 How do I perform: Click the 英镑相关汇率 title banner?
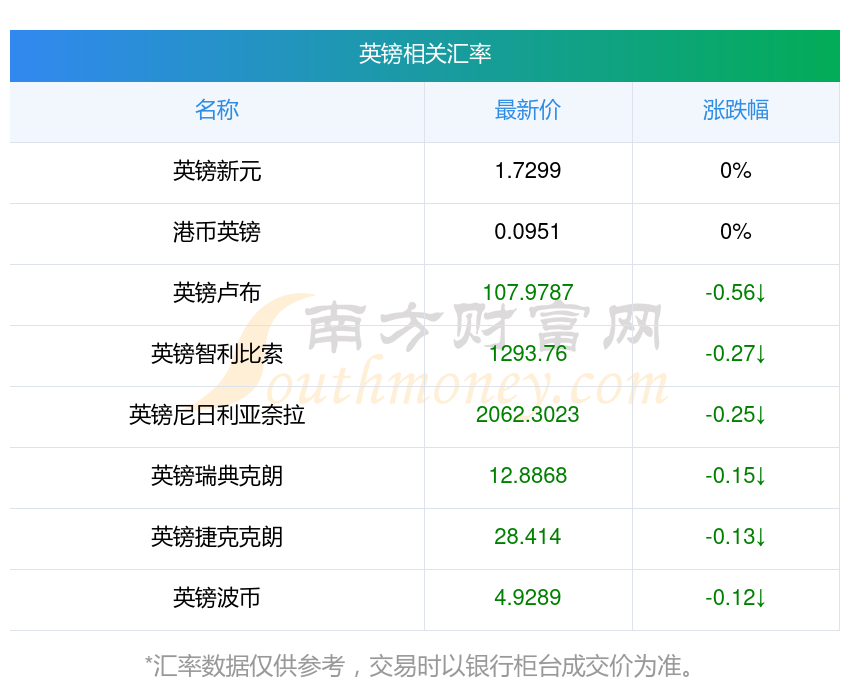424,55
